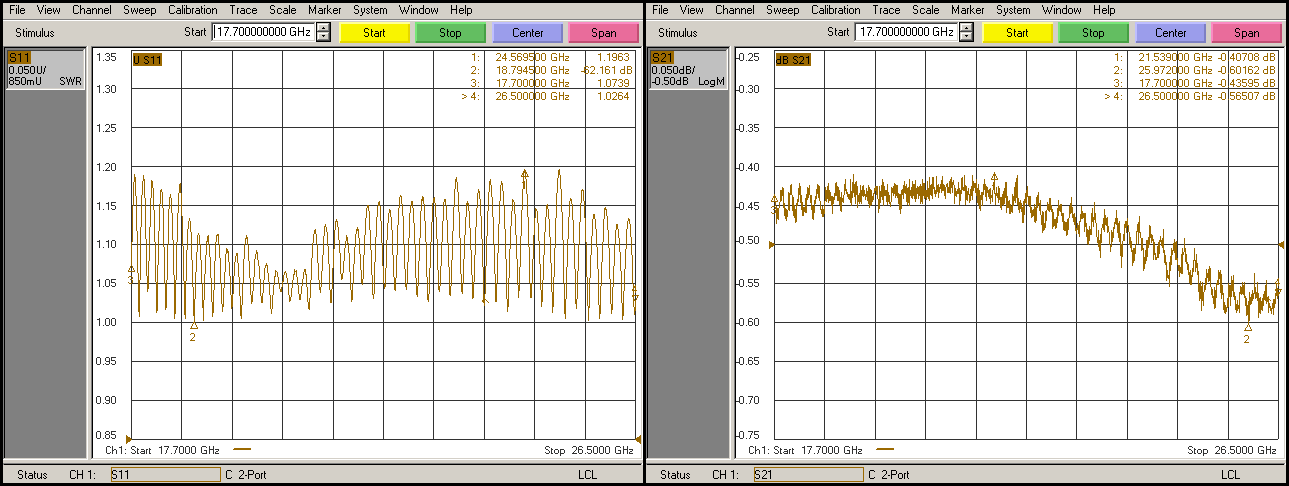Viewport: 1289px width, 486px height.
Task: Select marker 2 triangle on the S11 trace
Action: pos(194,325)
